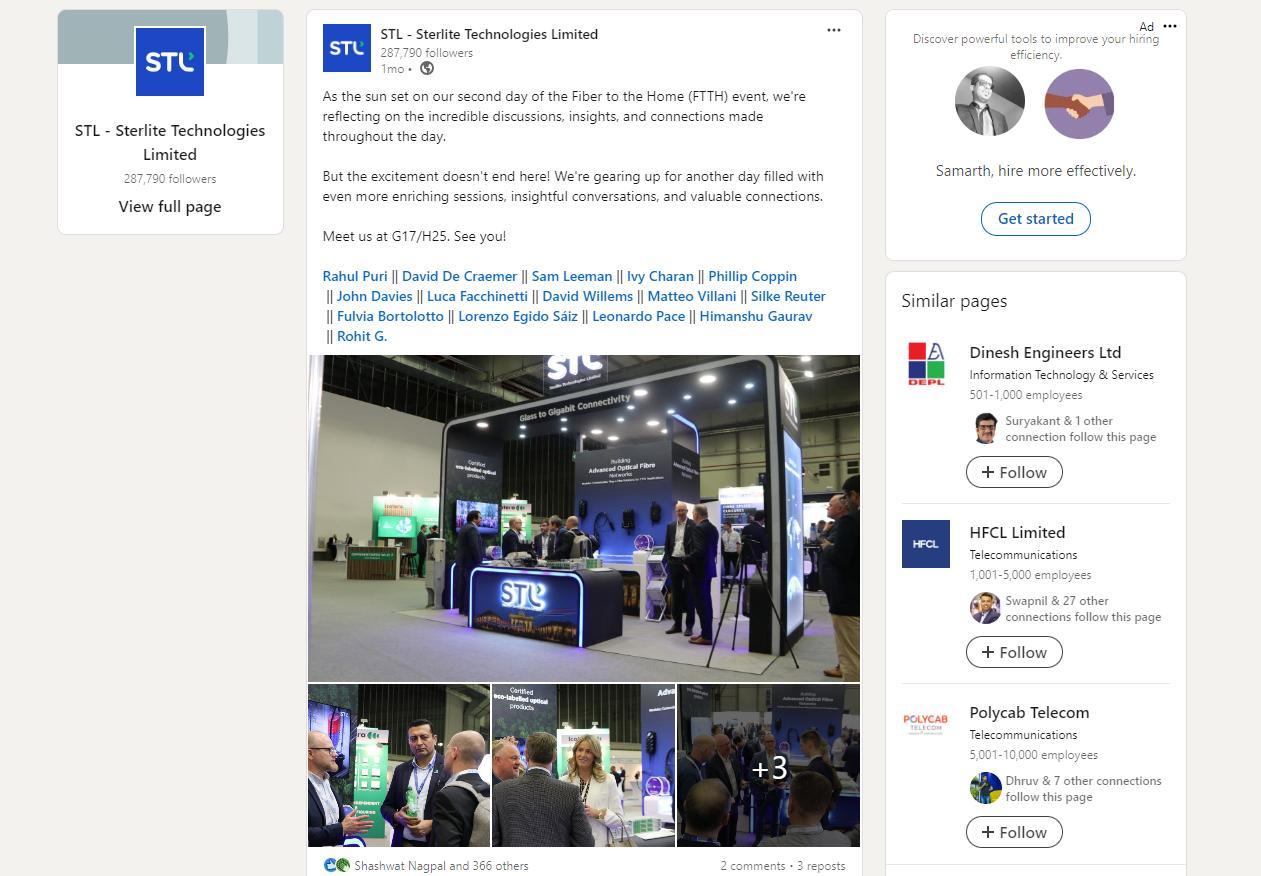Follow Dinesh Engineers Ltd
This screenshot has width=1261, height=876.
pyautogui.click(x=1014, y=472)
